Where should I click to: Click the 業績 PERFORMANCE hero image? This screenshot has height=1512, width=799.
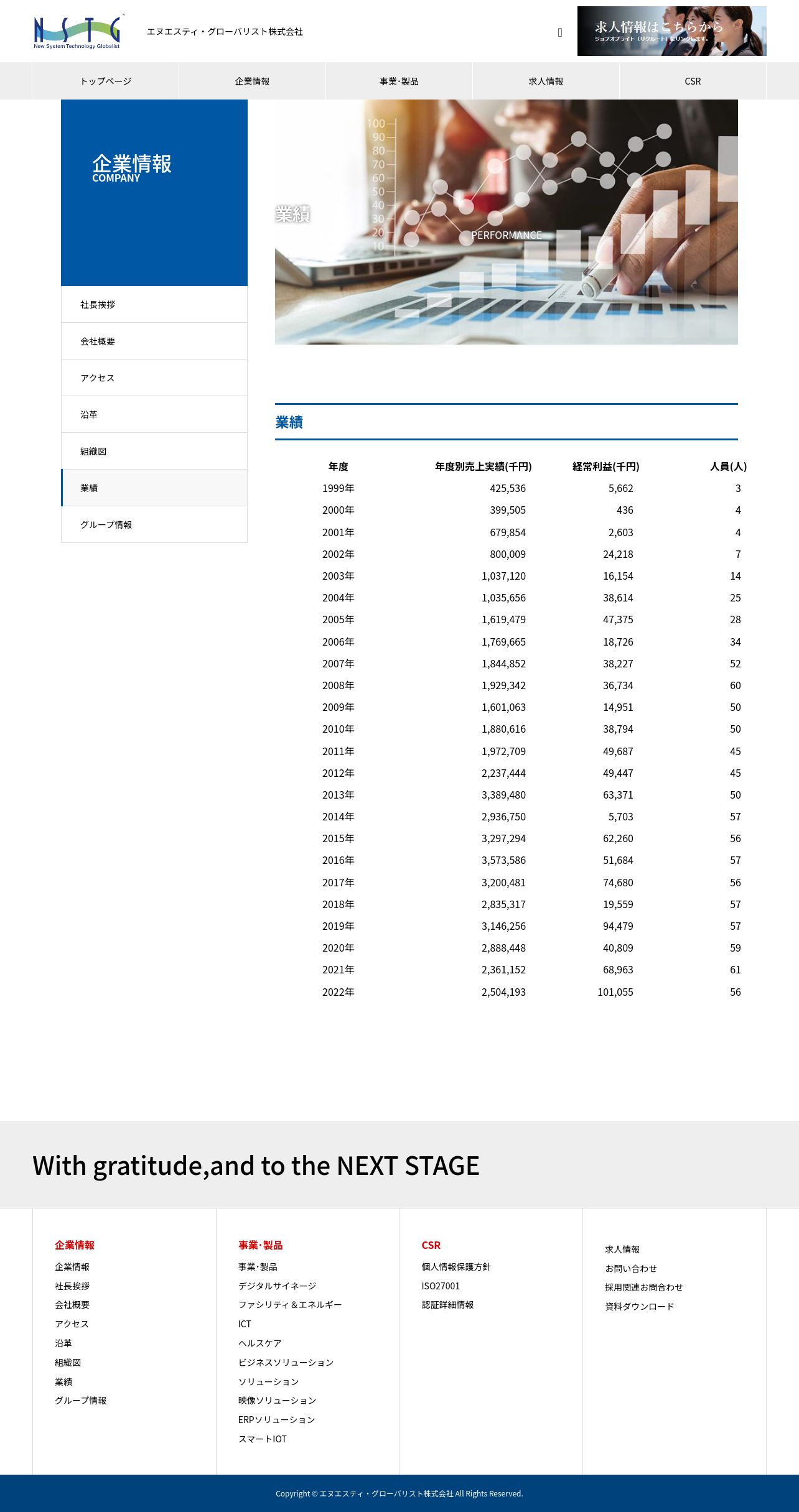point(507,222)
